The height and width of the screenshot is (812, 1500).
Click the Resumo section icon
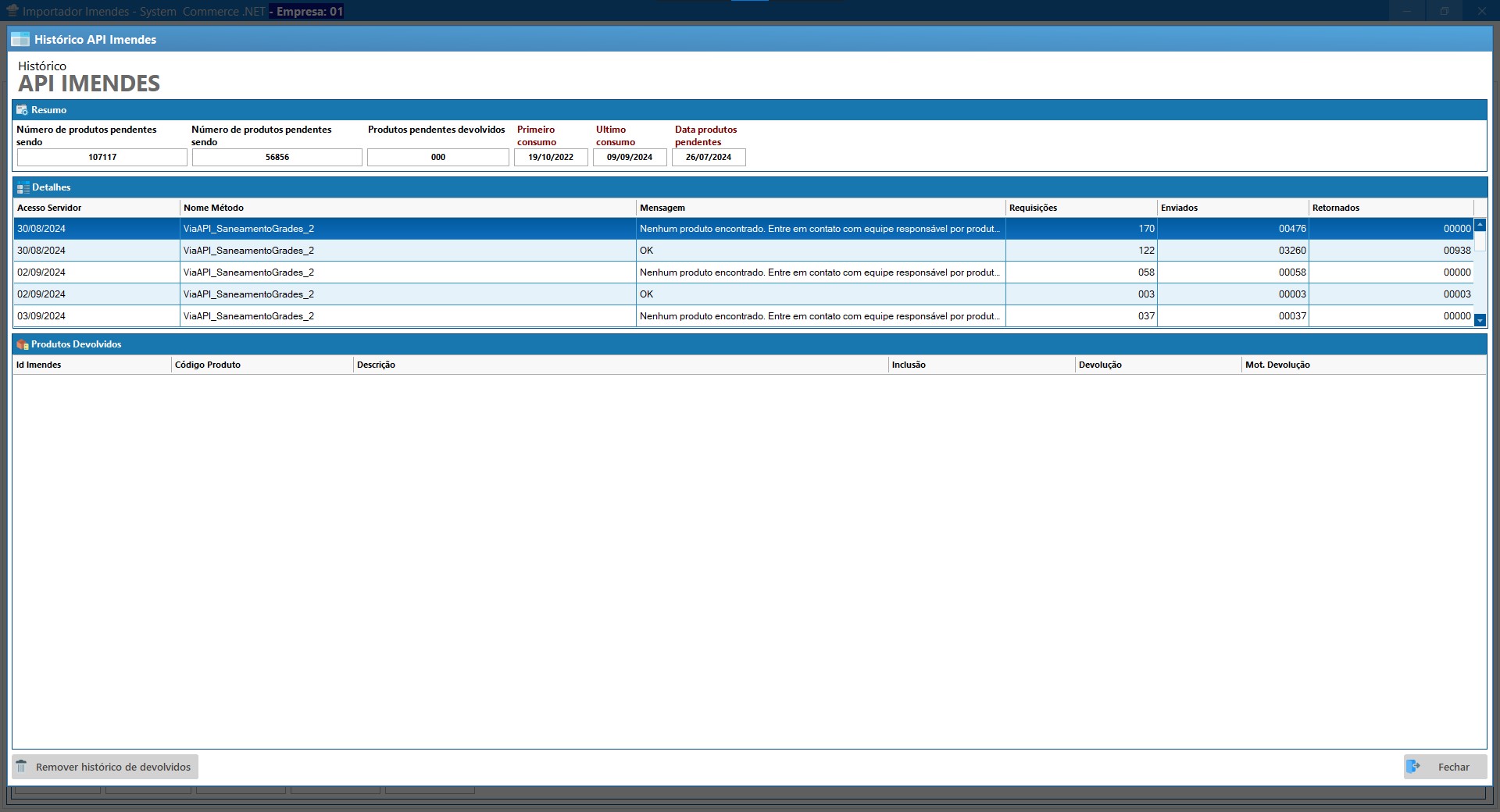(22, 110)
